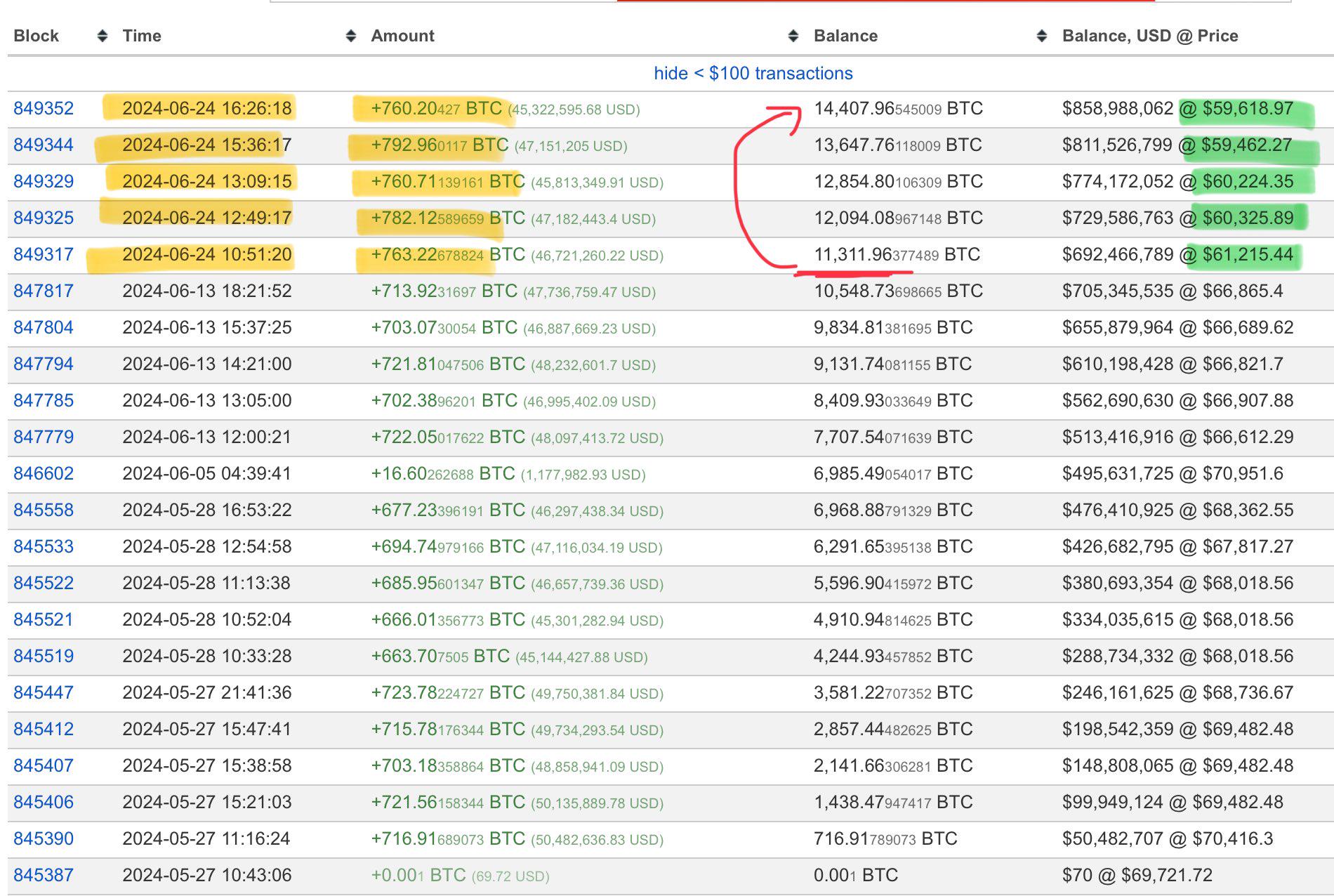This screenshot has height=896, width=1334.
Task: Click the sort arrows for Balance column
Action: [x=1042, y=36]
